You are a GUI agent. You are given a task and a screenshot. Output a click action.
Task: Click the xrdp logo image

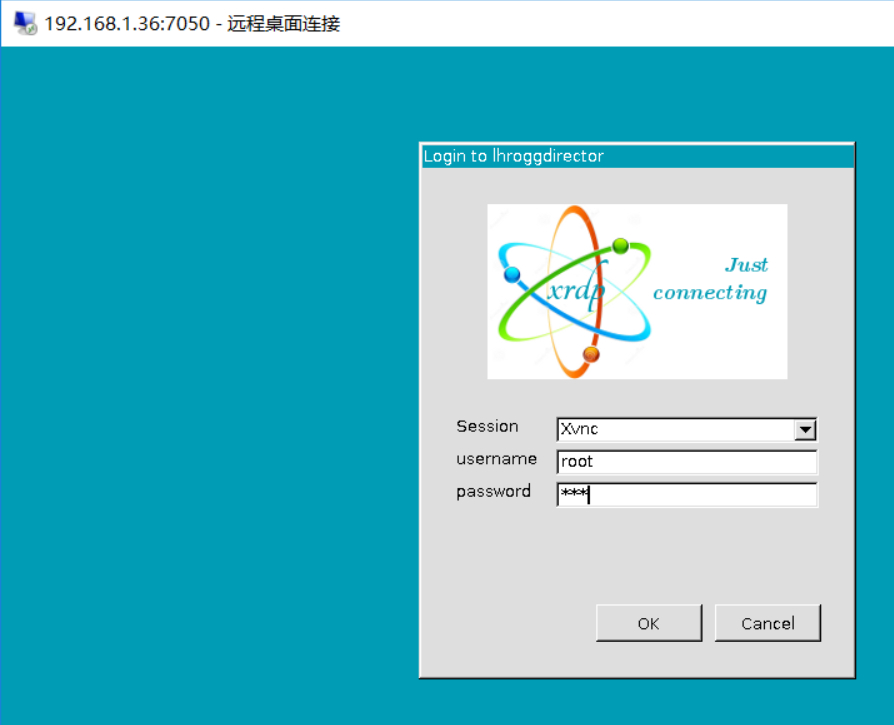(x=637, y=291)
